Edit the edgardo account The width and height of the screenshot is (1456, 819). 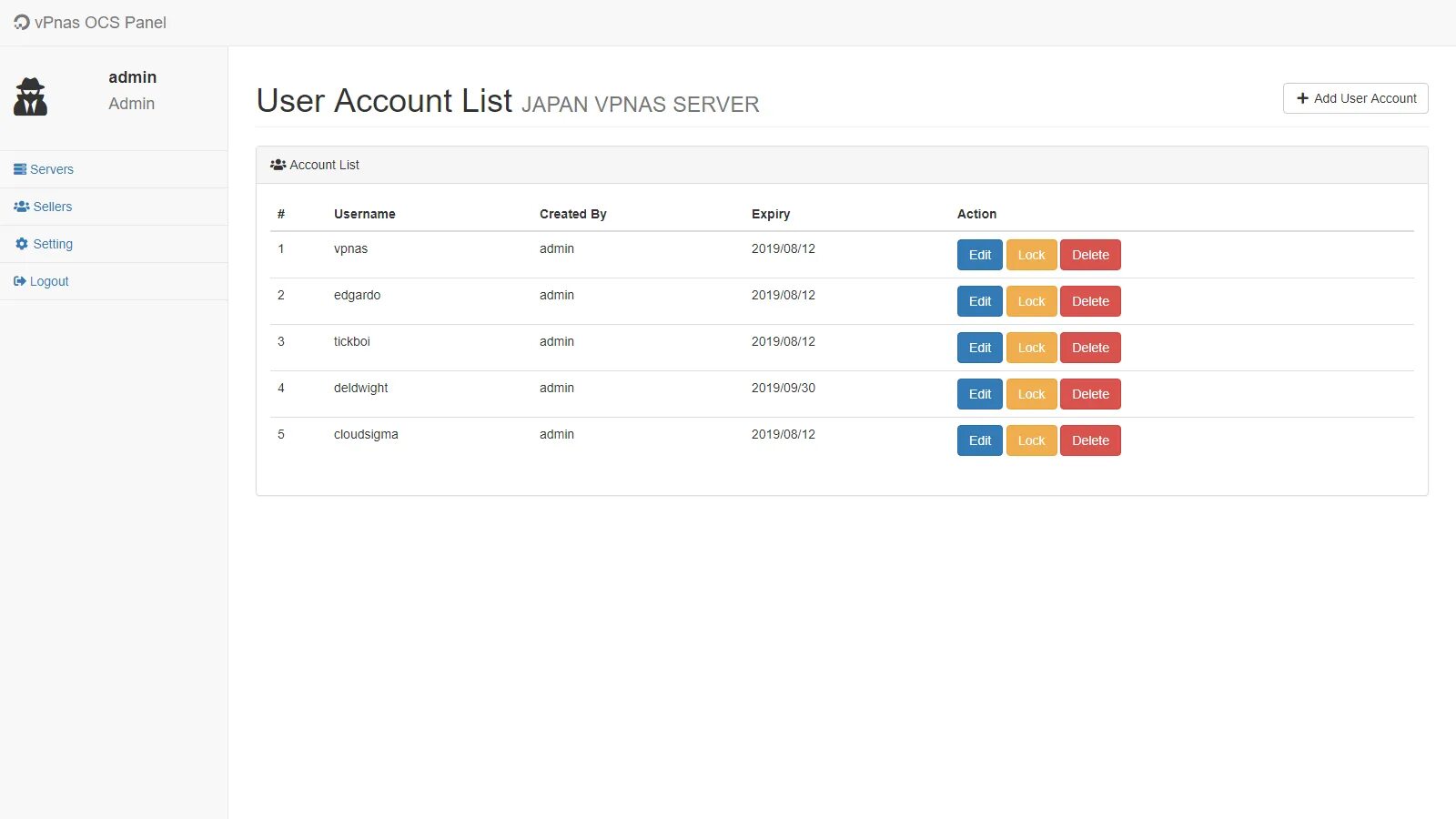click(x=979, y=301)
